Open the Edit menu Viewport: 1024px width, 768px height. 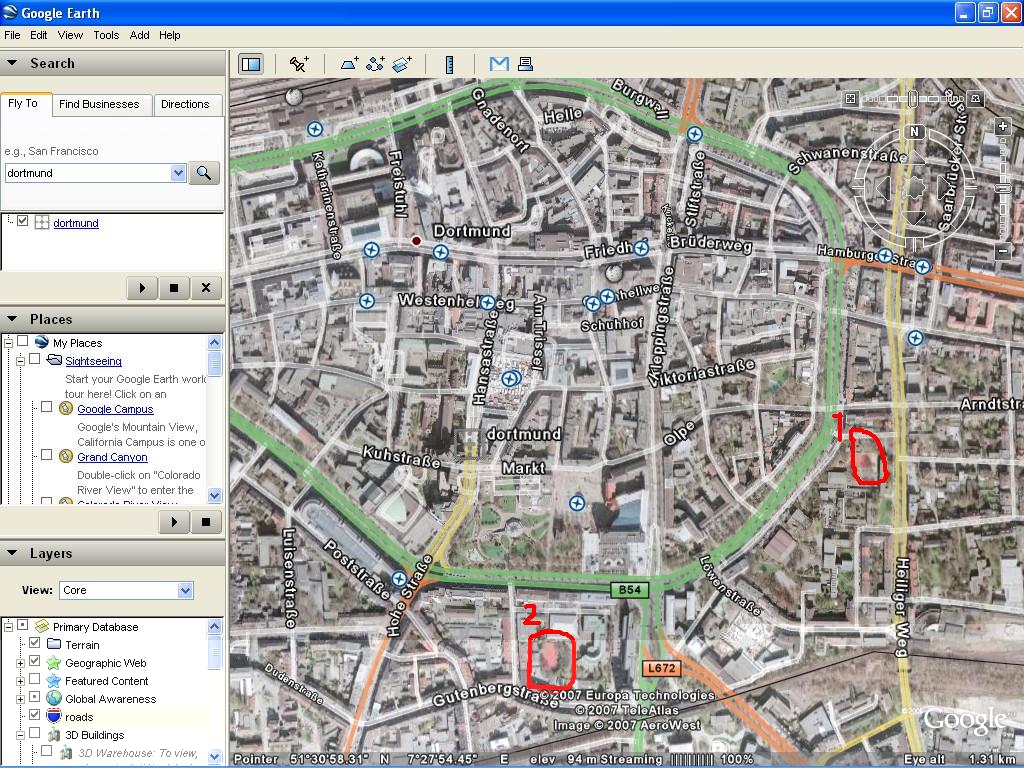click(39, 35)
